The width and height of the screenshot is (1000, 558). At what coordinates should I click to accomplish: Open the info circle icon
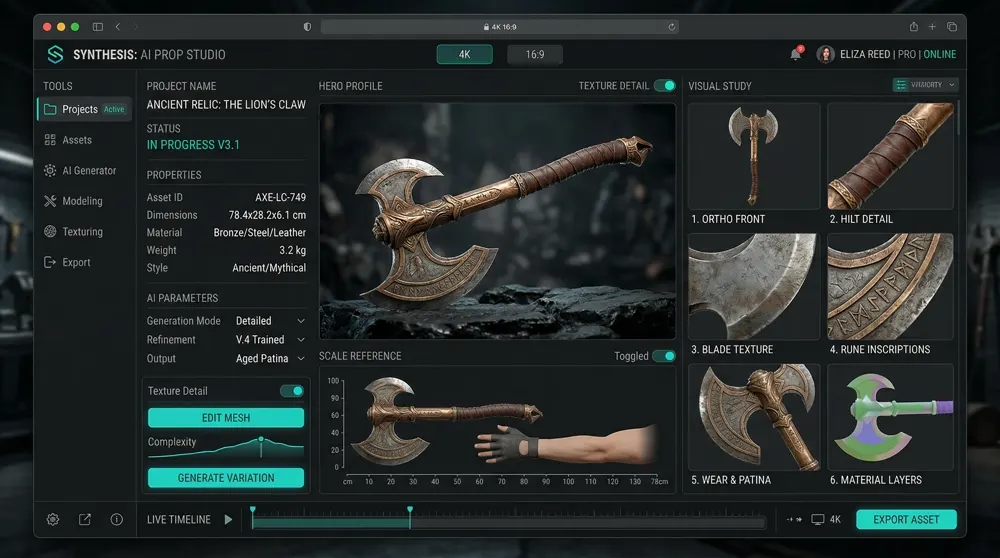[x=117, y=520]
